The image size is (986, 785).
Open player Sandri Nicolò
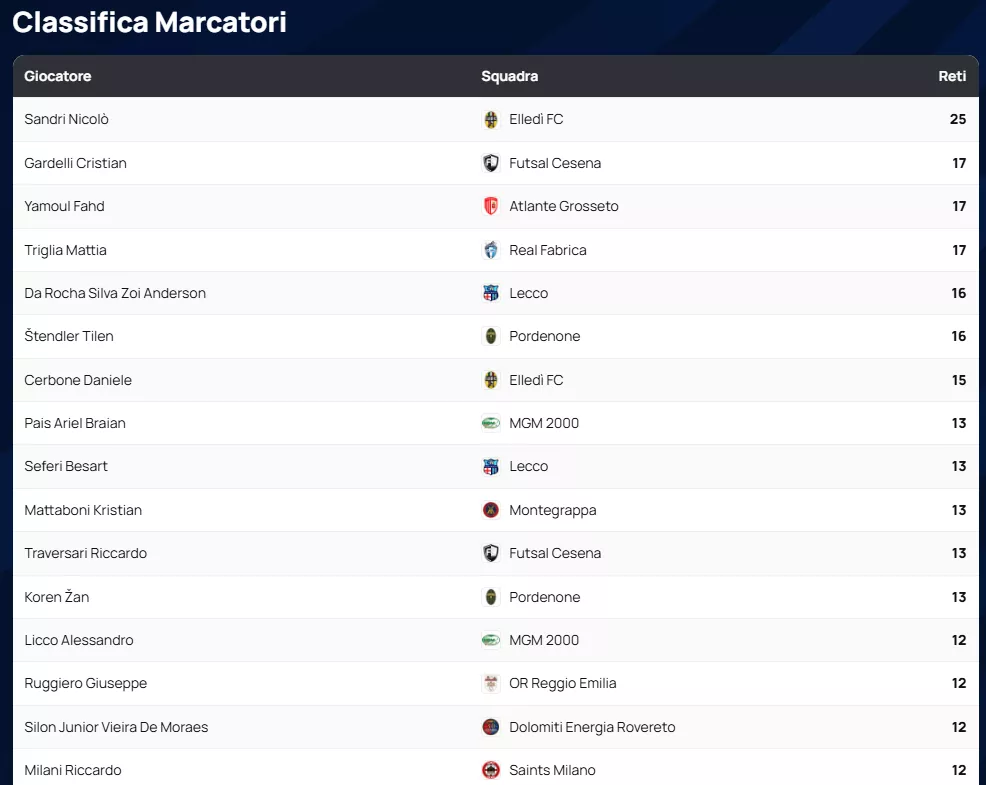67,120
